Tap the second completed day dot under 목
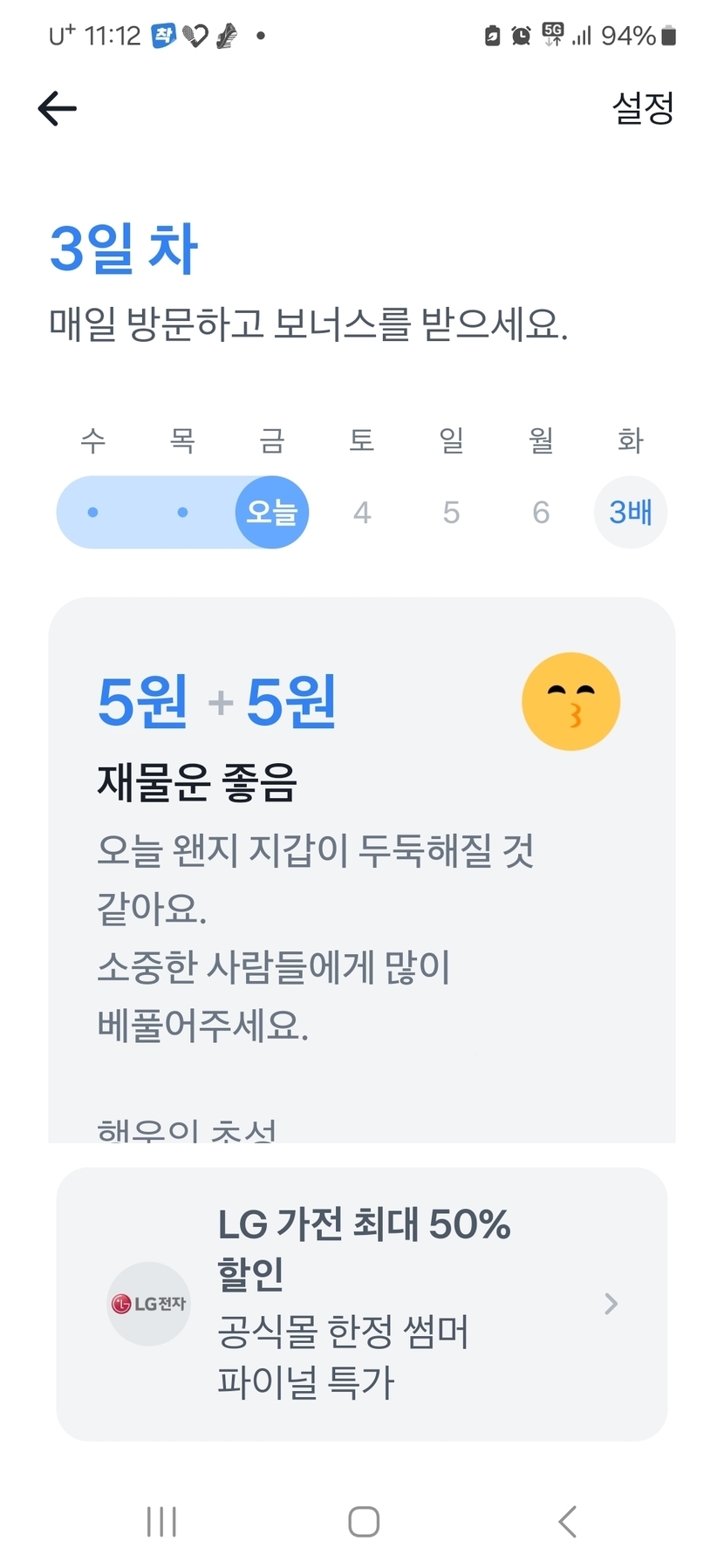724x1568 pixels. pos(182,512)
